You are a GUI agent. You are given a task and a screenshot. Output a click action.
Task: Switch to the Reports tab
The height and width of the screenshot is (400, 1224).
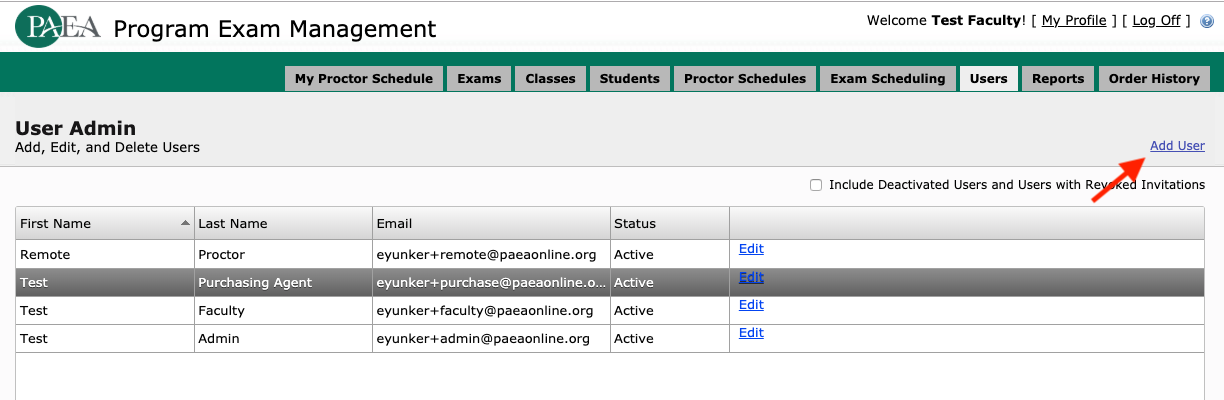coord(1058,79)
